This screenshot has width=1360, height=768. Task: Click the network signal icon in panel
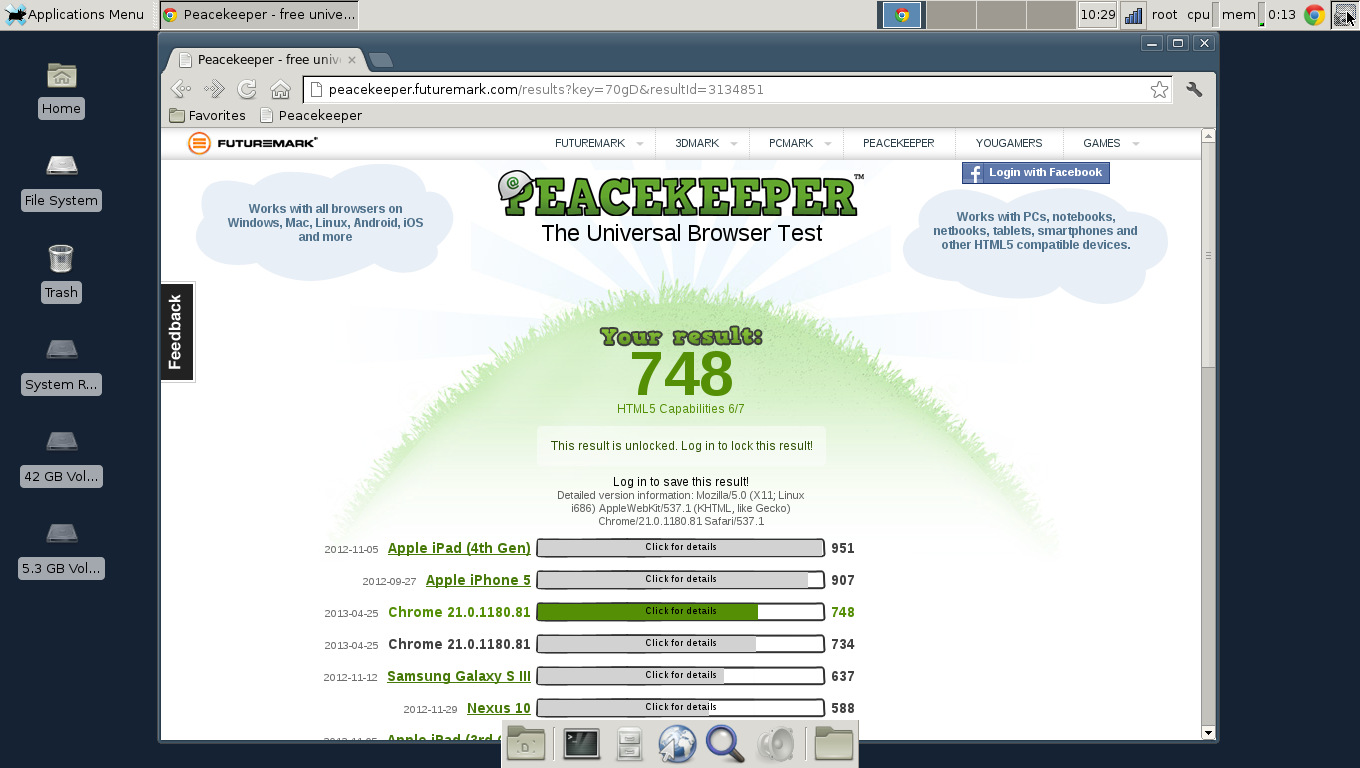(x=1133, y=15)
